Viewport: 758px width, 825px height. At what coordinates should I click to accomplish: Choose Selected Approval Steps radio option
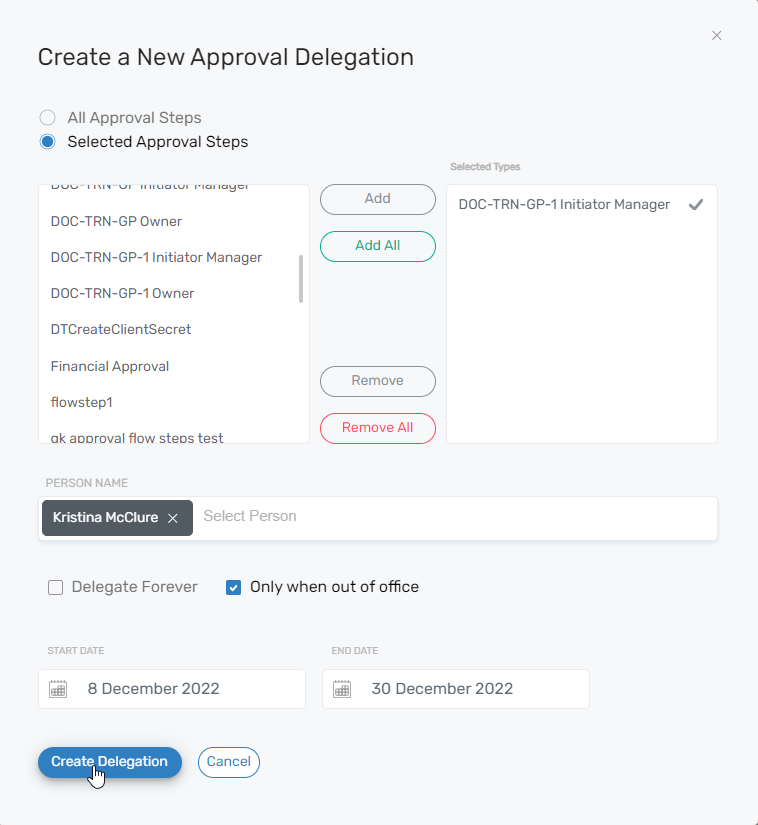pos(47,142)
